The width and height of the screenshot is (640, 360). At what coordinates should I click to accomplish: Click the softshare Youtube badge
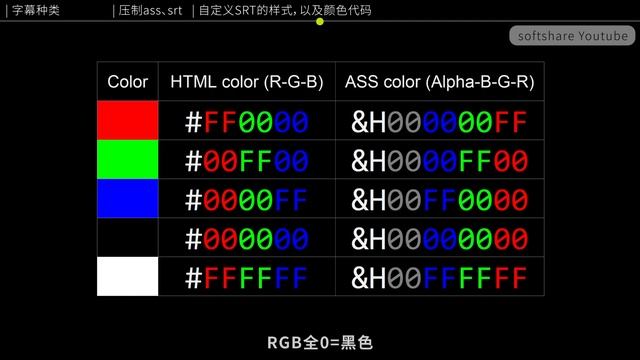(x=572, y=36)
